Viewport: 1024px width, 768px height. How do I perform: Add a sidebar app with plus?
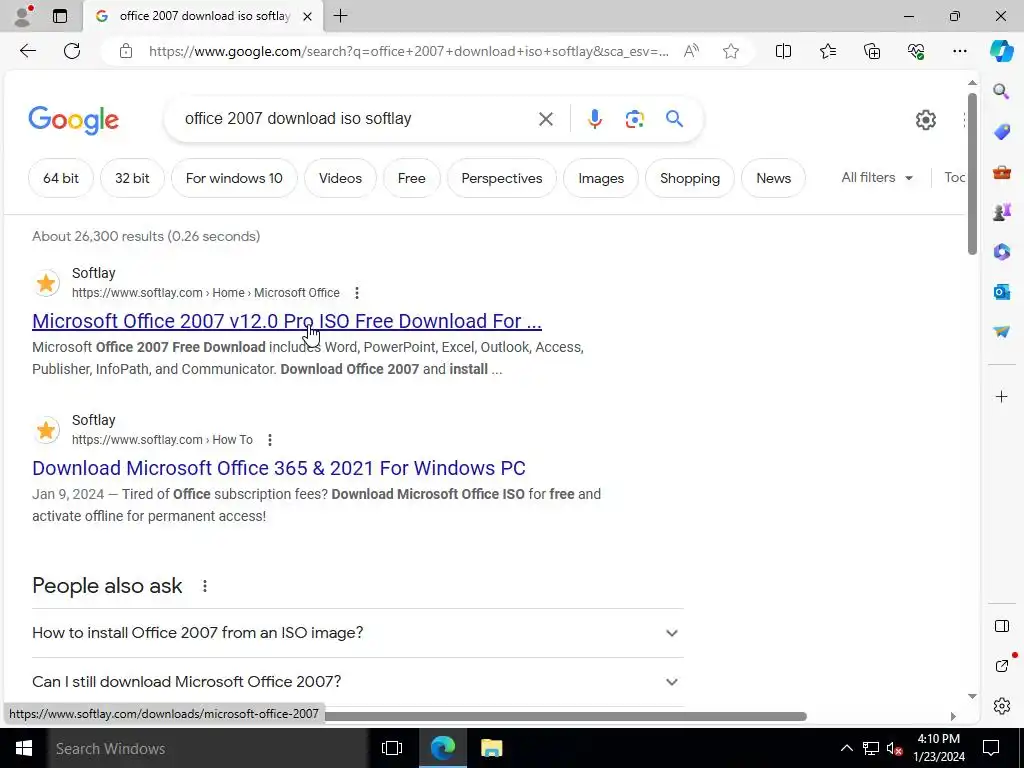(x=1002, y=396)
